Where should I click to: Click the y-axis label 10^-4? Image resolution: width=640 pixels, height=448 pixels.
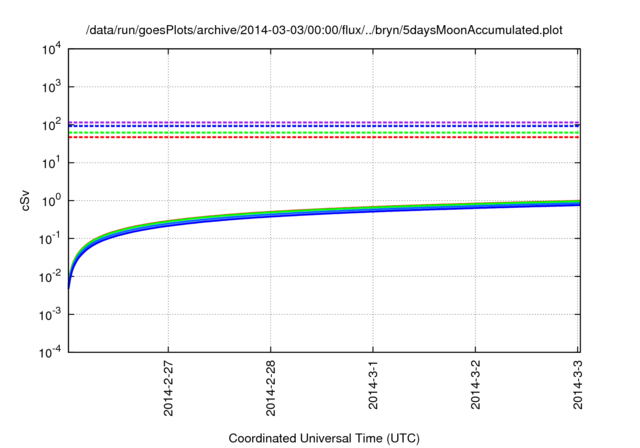51,352
